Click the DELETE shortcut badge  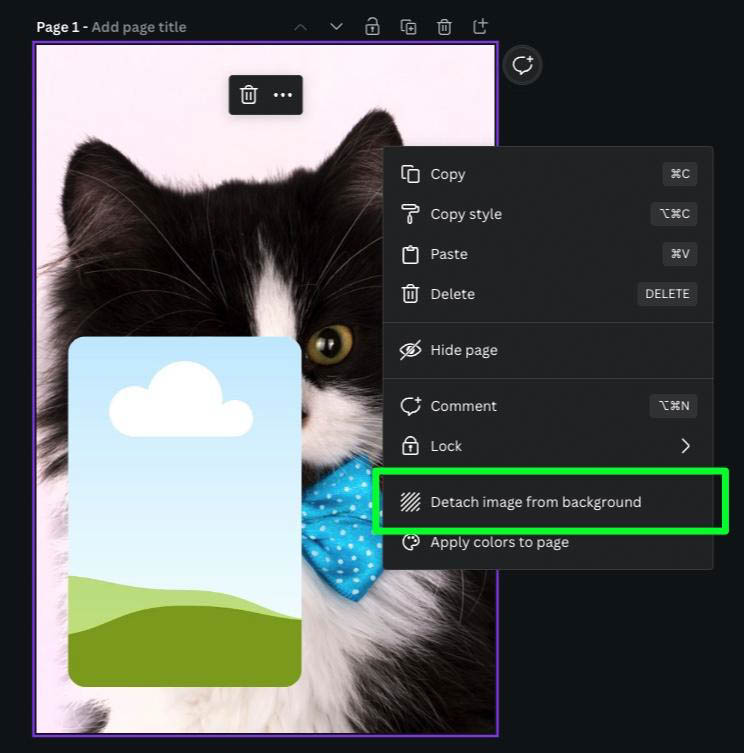pyautogui.click(x=667, y=294)
